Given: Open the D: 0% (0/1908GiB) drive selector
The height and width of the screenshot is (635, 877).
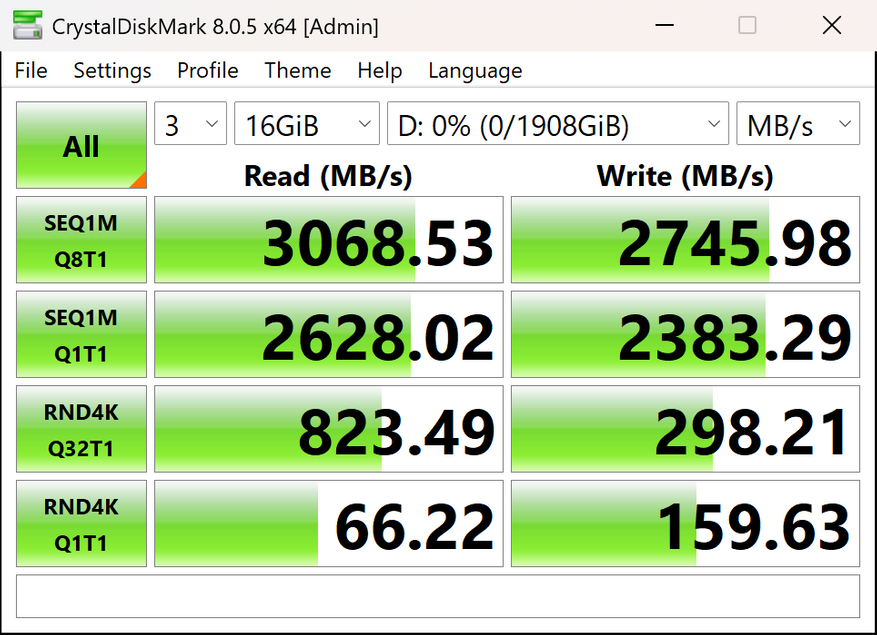Looking at the screenshot, I should click(x=558, y=123).
